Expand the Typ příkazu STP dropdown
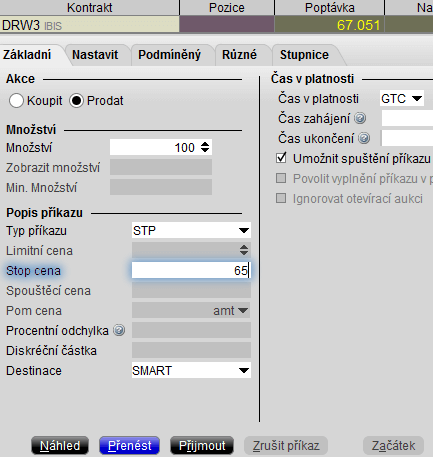This screenshot has height=457, width=433. (191, 230)
